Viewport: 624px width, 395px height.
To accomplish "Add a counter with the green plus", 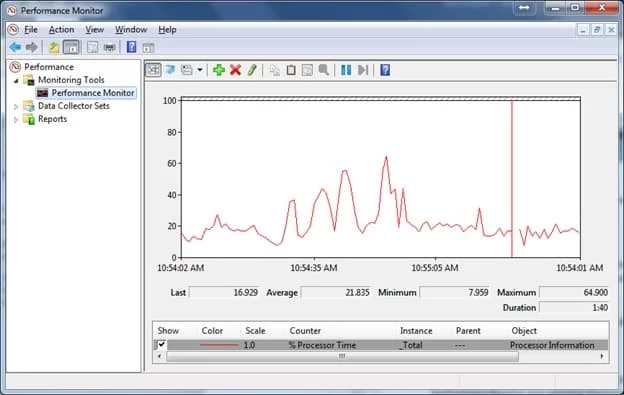I will click(x=218, y=70).
